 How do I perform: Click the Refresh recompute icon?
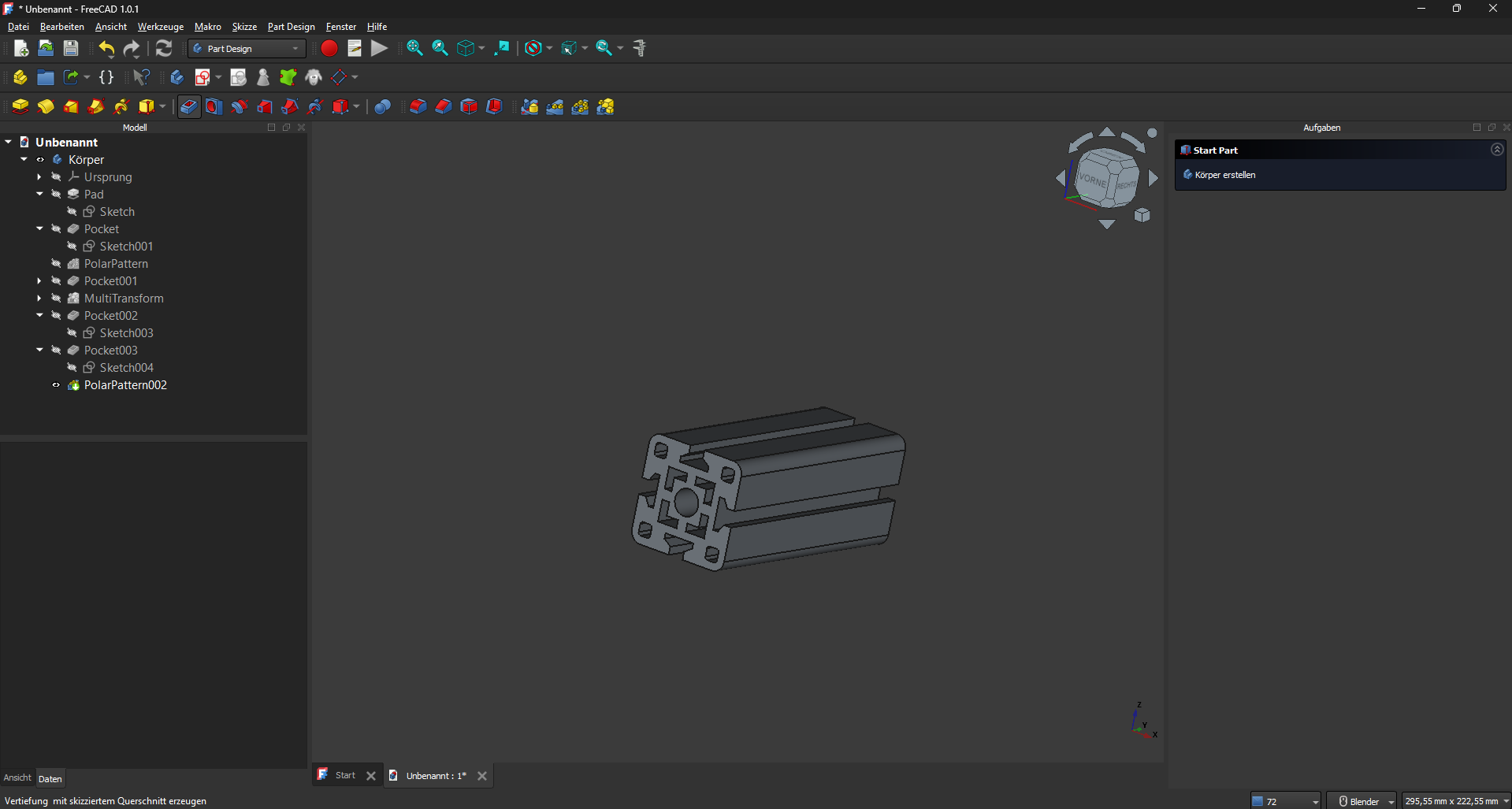coord(163,48)
